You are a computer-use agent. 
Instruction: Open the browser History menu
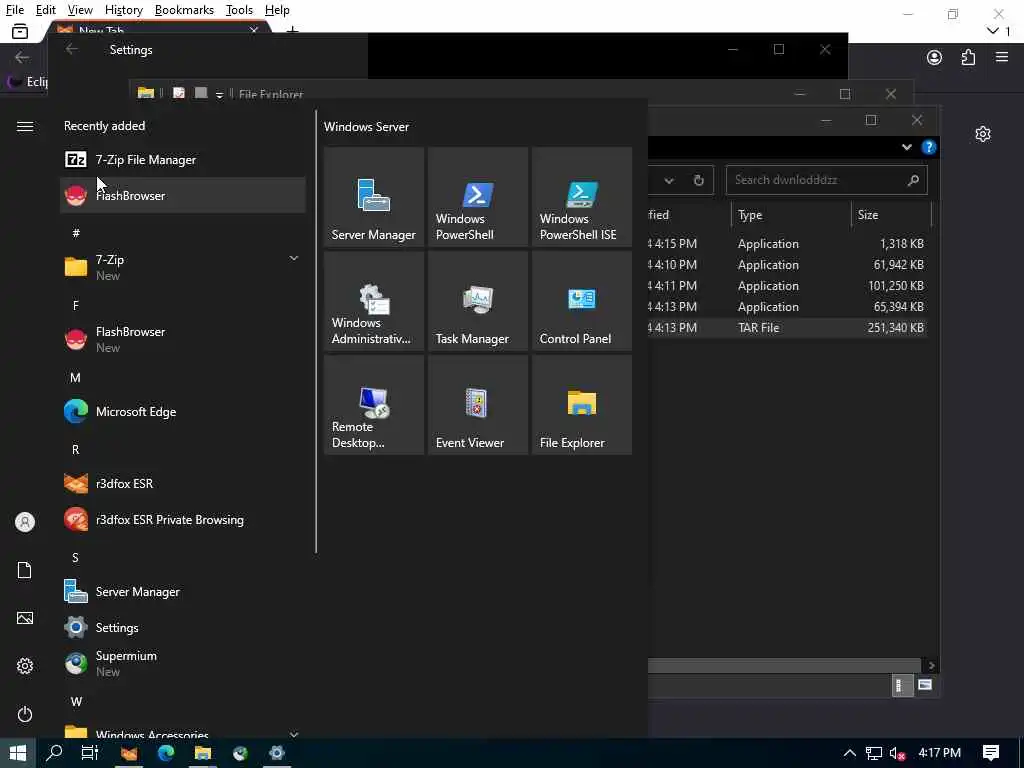click(x=123, y=10)
